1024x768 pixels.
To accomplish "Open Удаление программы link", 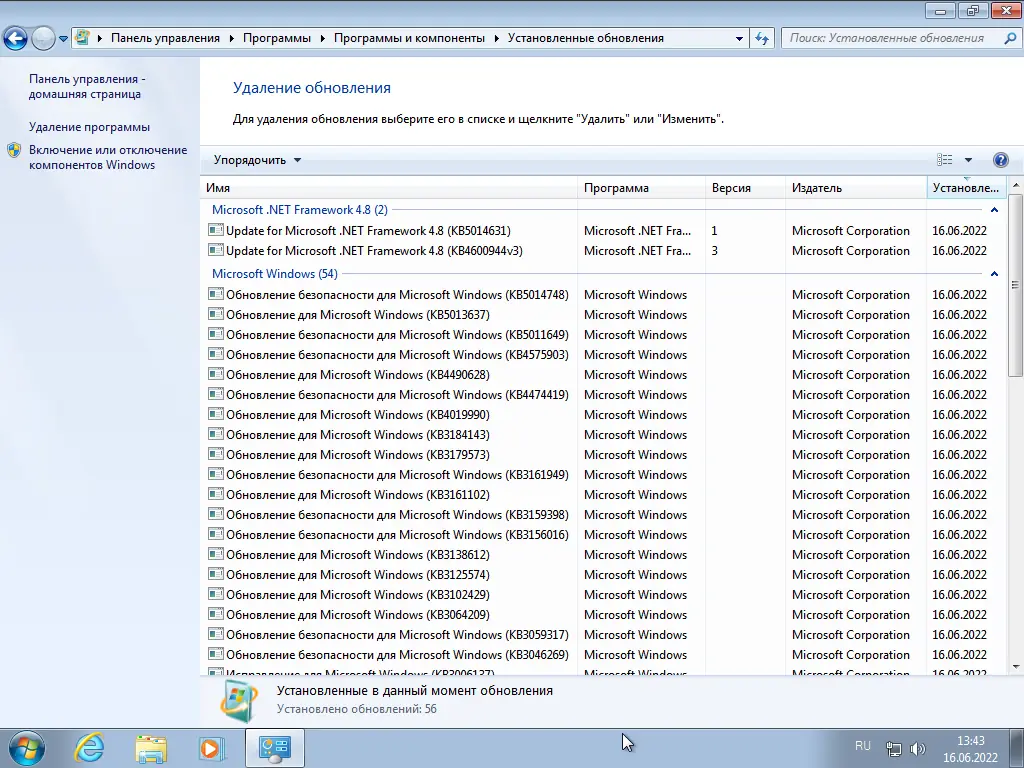I will click(89, 127).
